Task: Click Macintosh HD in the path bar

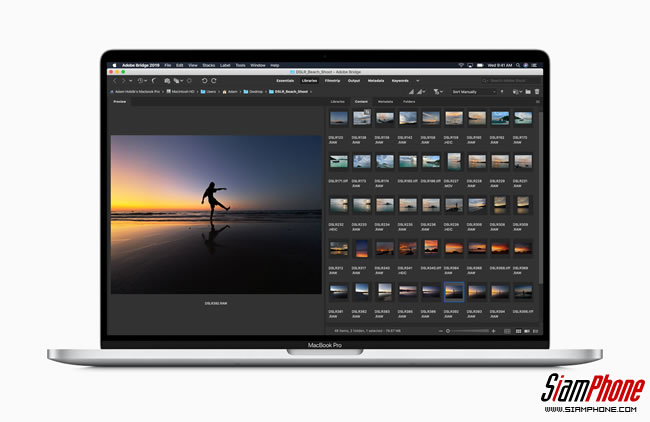Action: (180, 92)
